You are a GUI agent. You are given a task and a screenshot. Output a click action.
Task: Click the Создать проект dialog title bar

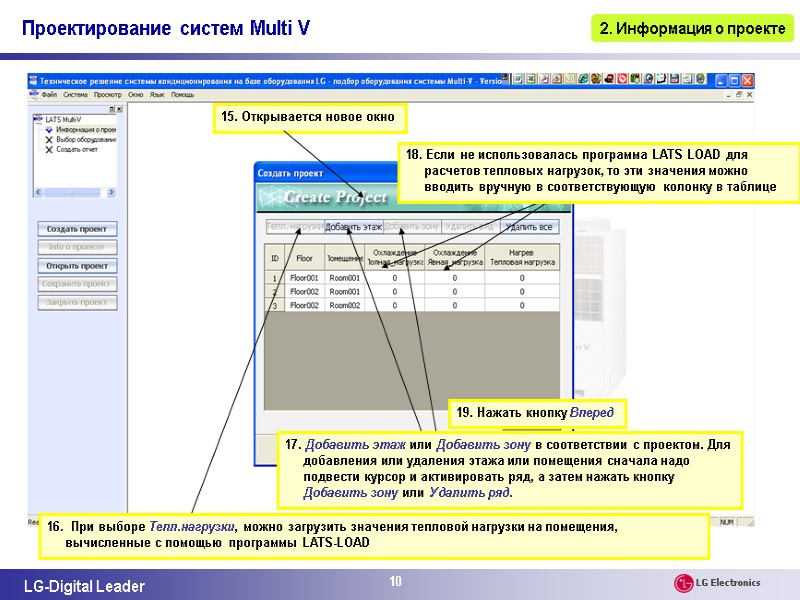(x=327, y=173)
